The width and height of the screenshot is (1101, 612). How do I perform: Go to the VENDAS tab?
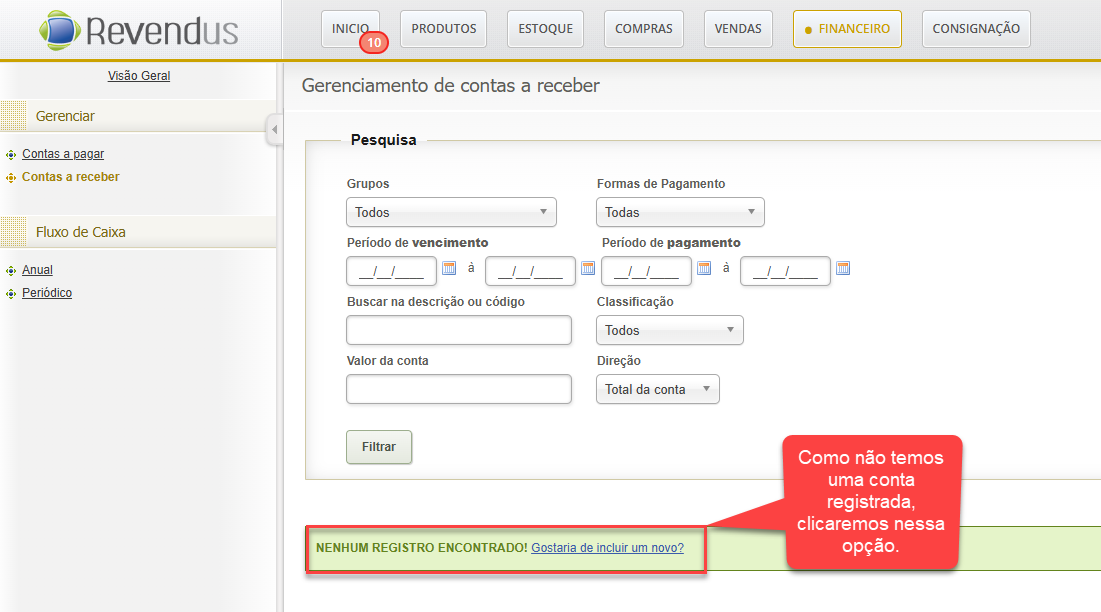click(738, 29)
